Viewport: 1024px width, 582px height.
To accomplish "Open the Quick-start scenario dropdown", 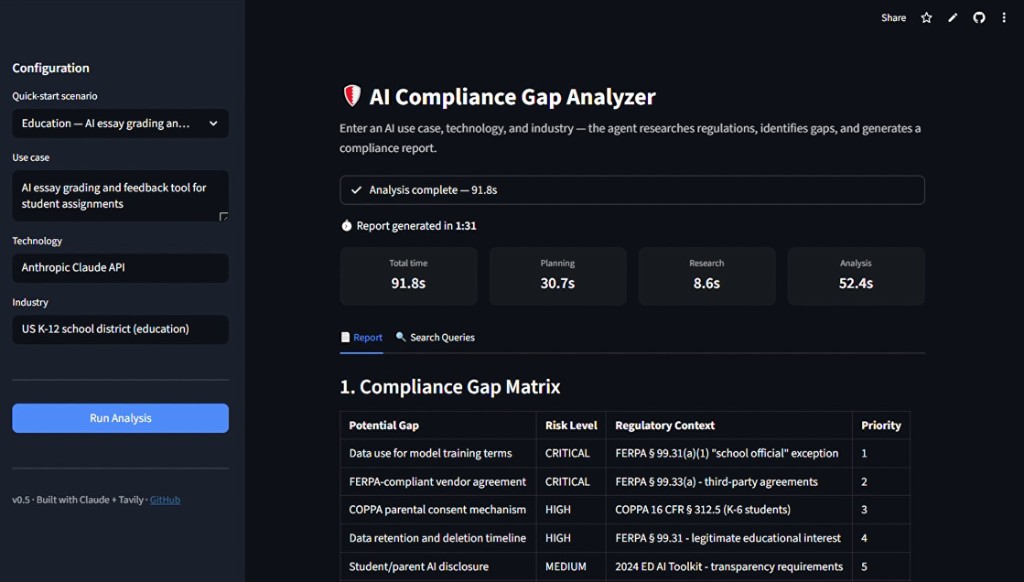I will [120, 123].
